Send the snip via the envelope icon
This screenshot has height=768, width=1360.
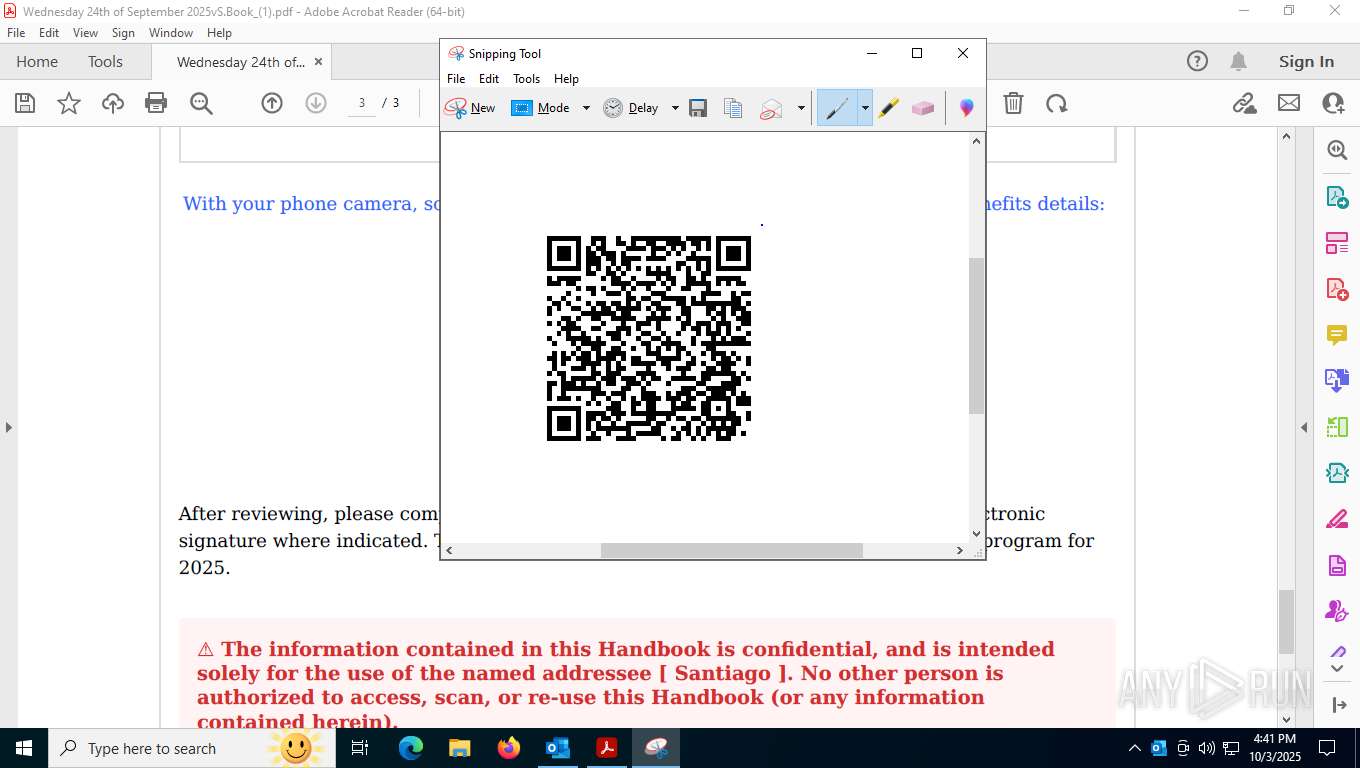click(771, 108)
